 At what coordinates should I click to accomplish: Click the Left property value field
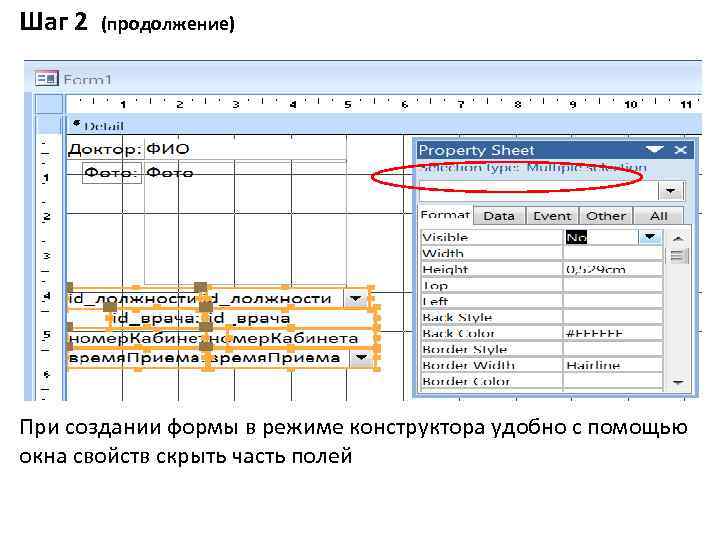[x=613, y=301]
